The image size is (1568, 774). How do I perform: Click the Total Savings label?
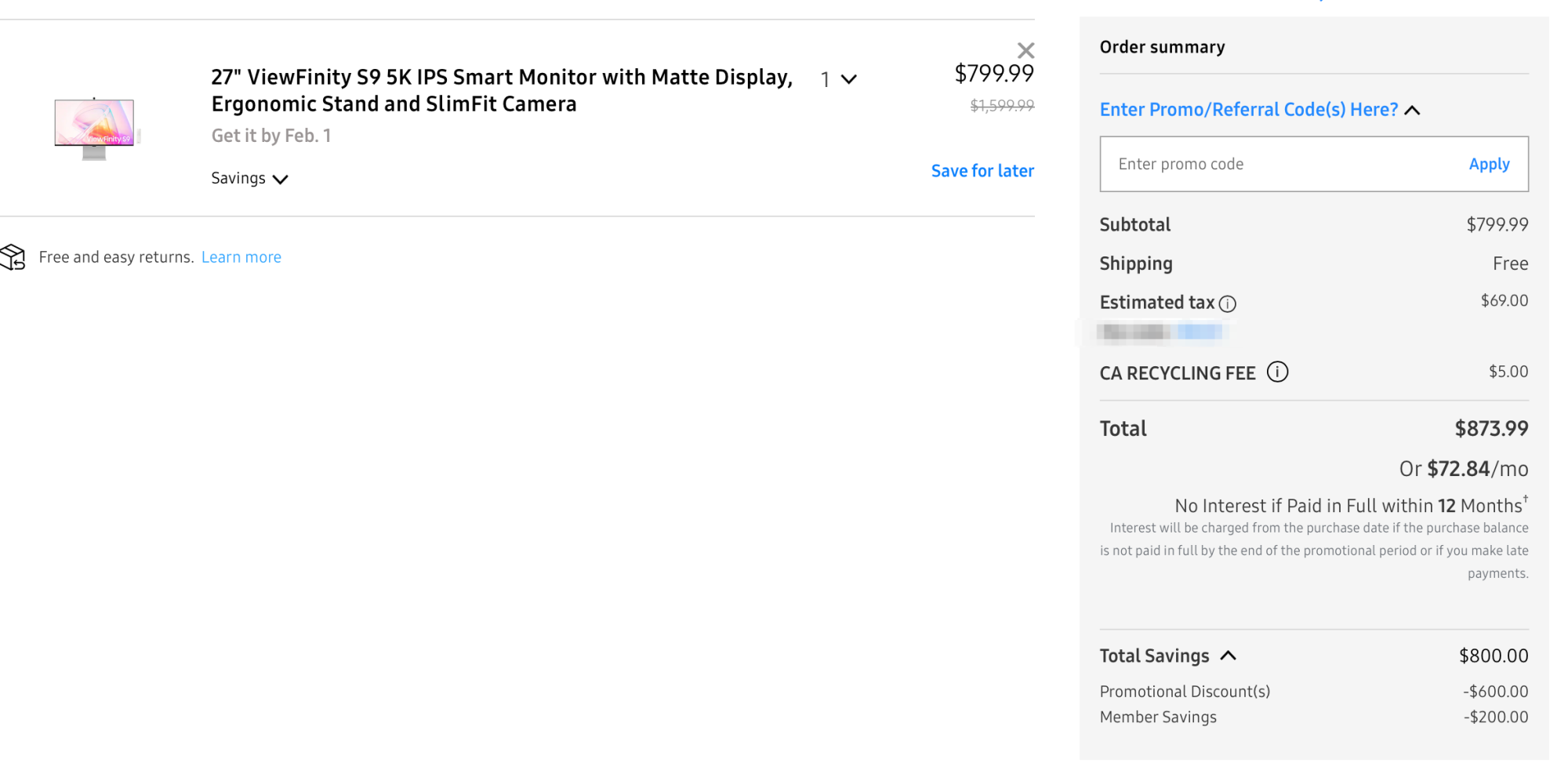1154,656
